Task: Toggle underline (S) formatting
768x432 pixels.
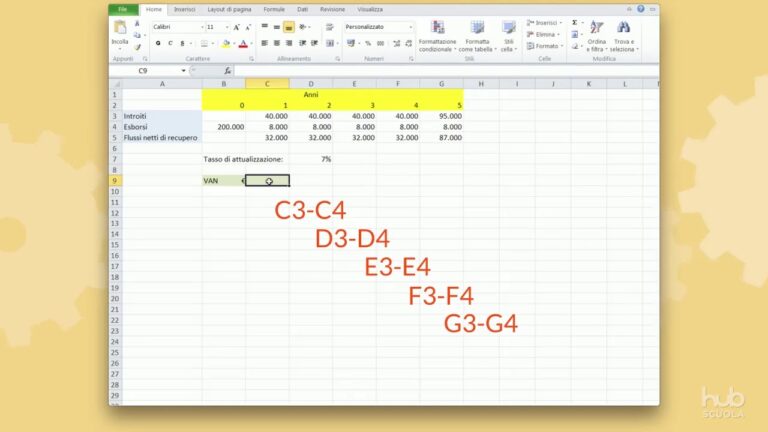Action: coord(182,44)
